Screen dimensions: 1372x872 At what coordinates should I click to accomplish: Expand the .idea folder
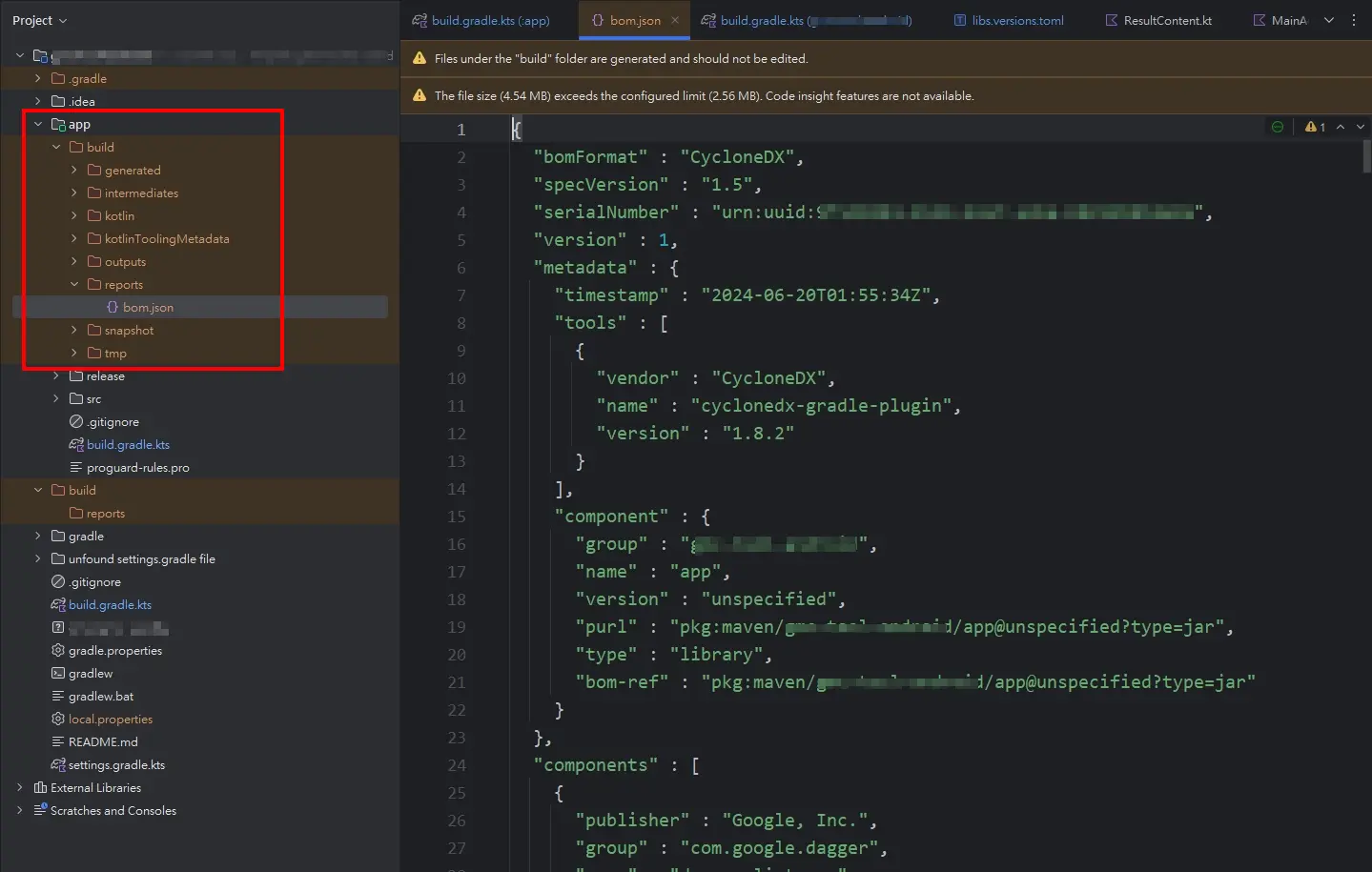(x=38, y=101)
